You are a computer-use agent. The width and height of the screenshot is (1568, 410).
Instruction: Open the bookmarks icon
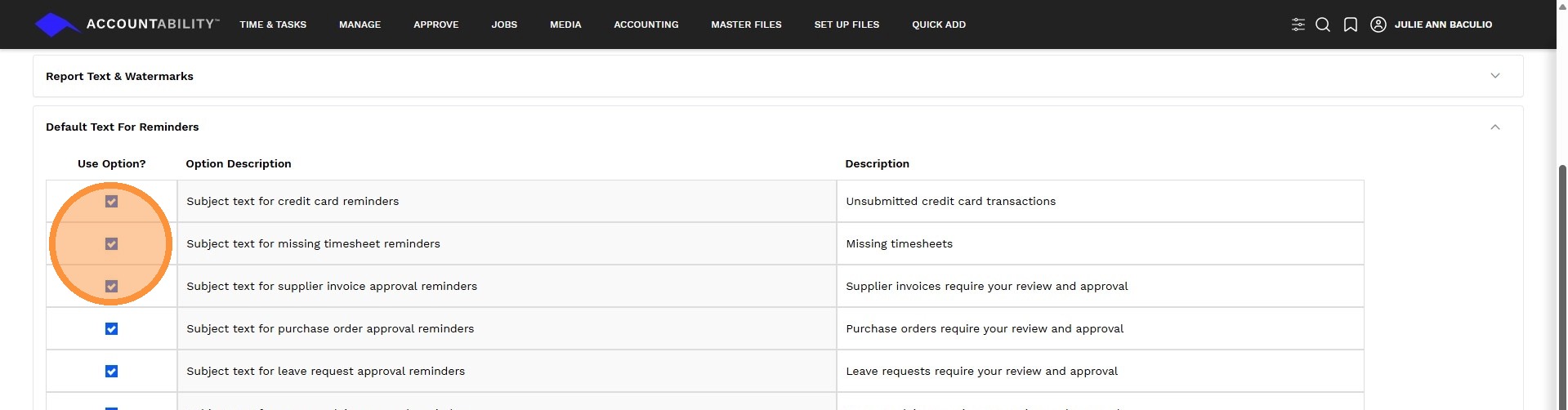1351,25
